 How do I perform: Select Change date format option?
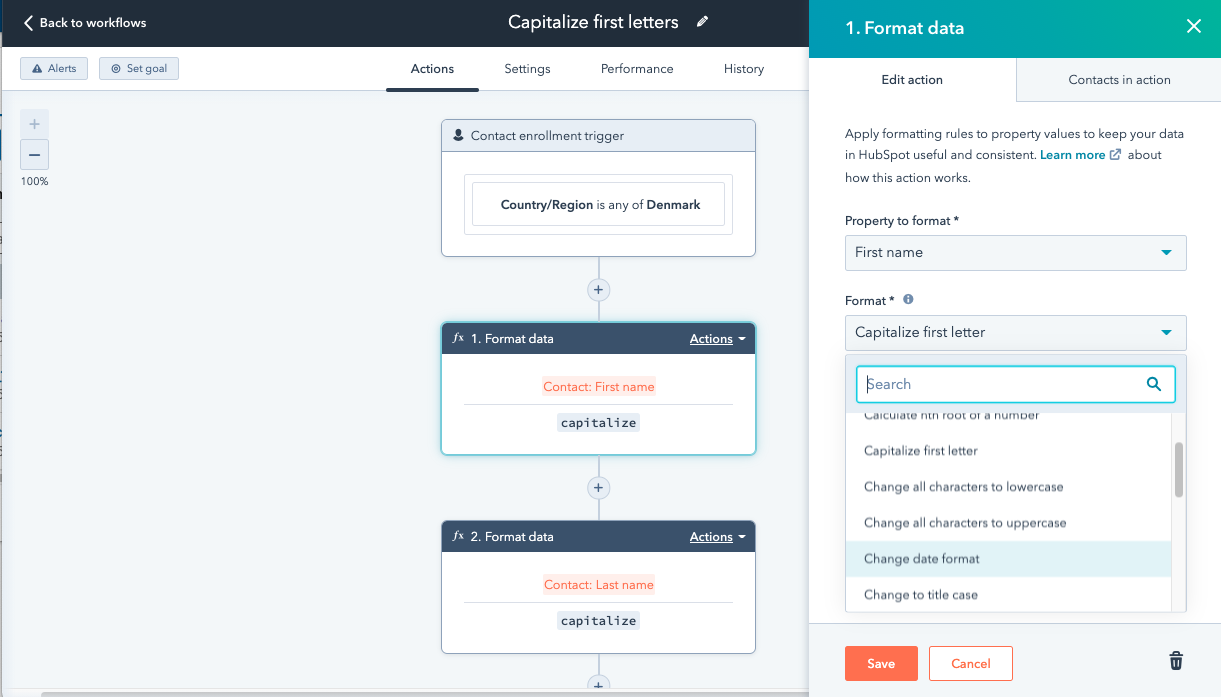pyautogui.click(x=921, y=559)
